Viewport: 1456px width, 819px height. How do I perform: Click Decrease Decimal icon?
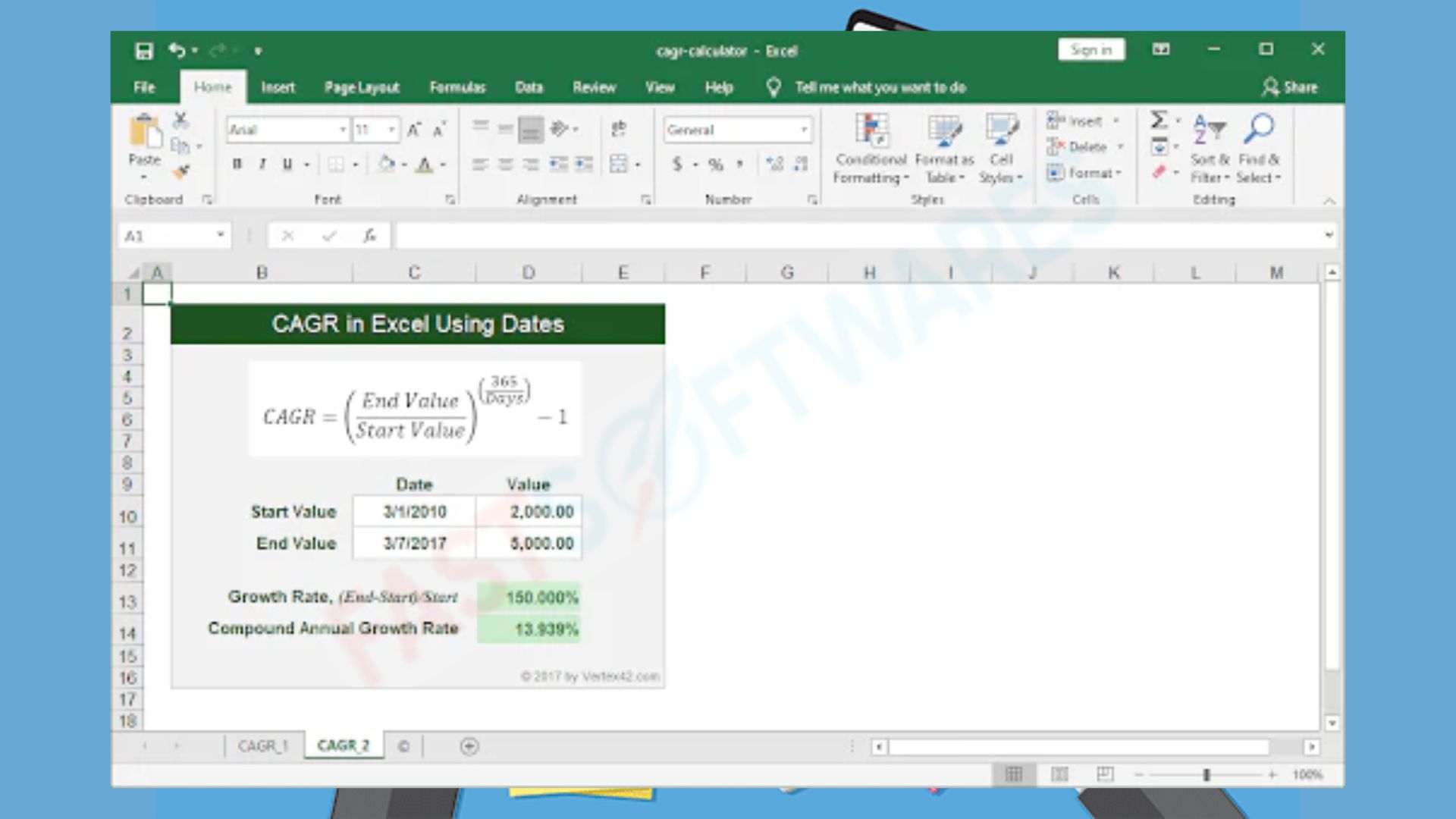[801, 164]
